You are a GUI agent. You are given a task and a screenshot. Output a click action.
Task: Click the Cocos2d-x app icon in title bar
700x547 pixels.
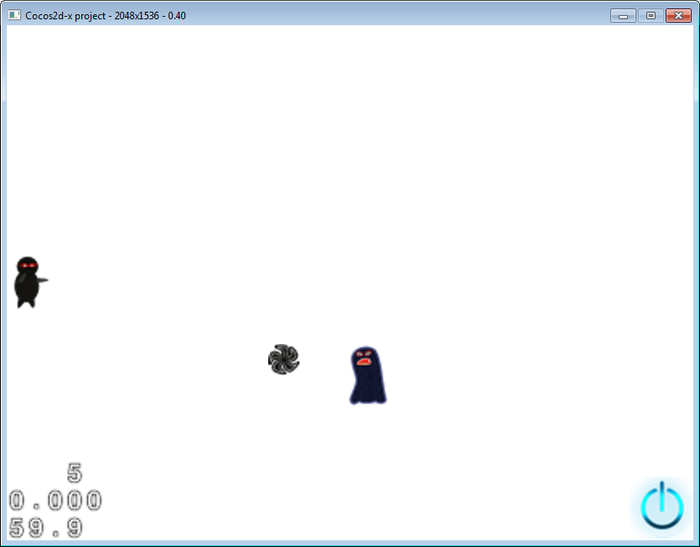(x=14, y=15)
